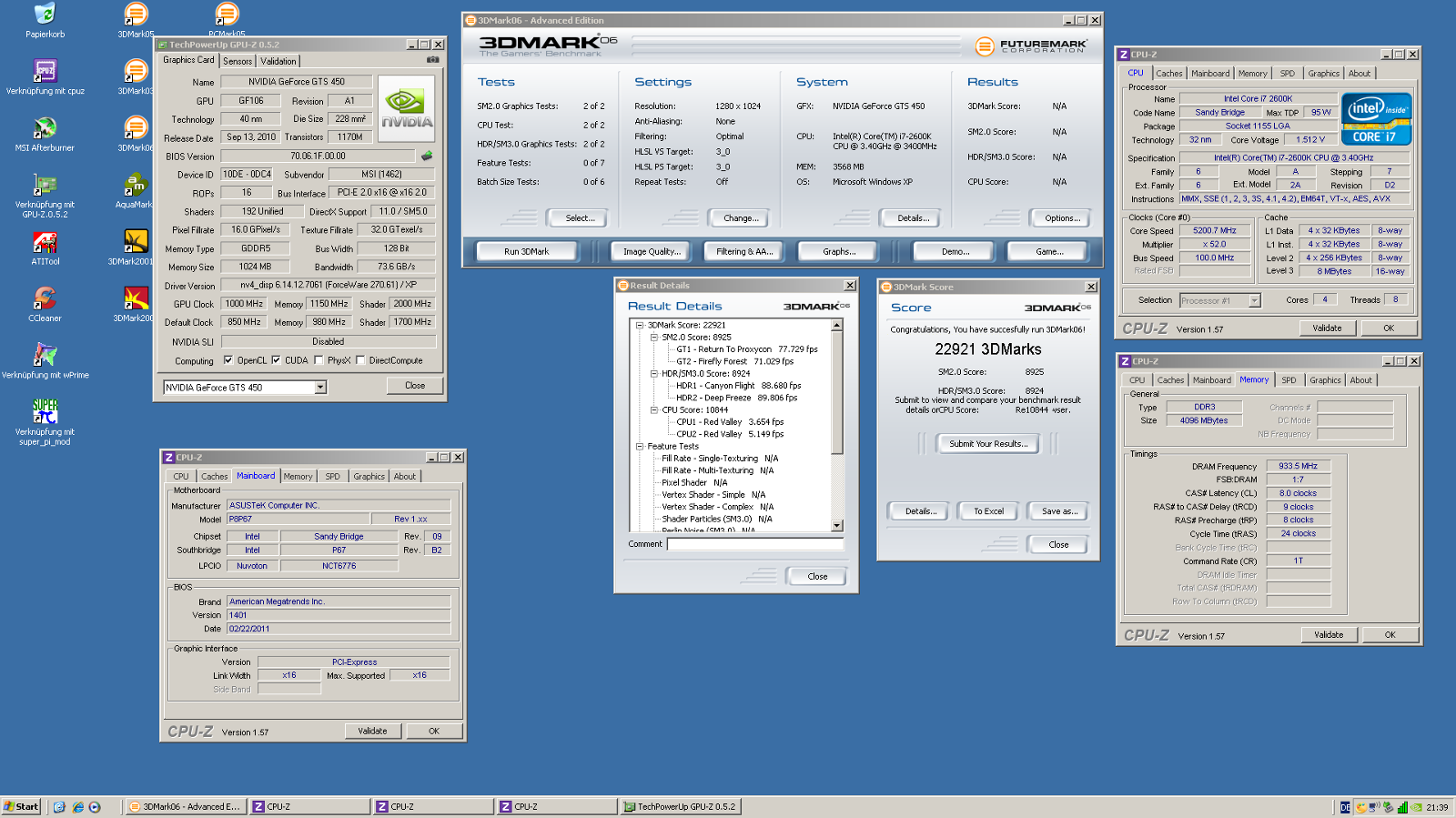
Task: Open Windows Media Player quick launch icon
Action: (x=95, y=807)
